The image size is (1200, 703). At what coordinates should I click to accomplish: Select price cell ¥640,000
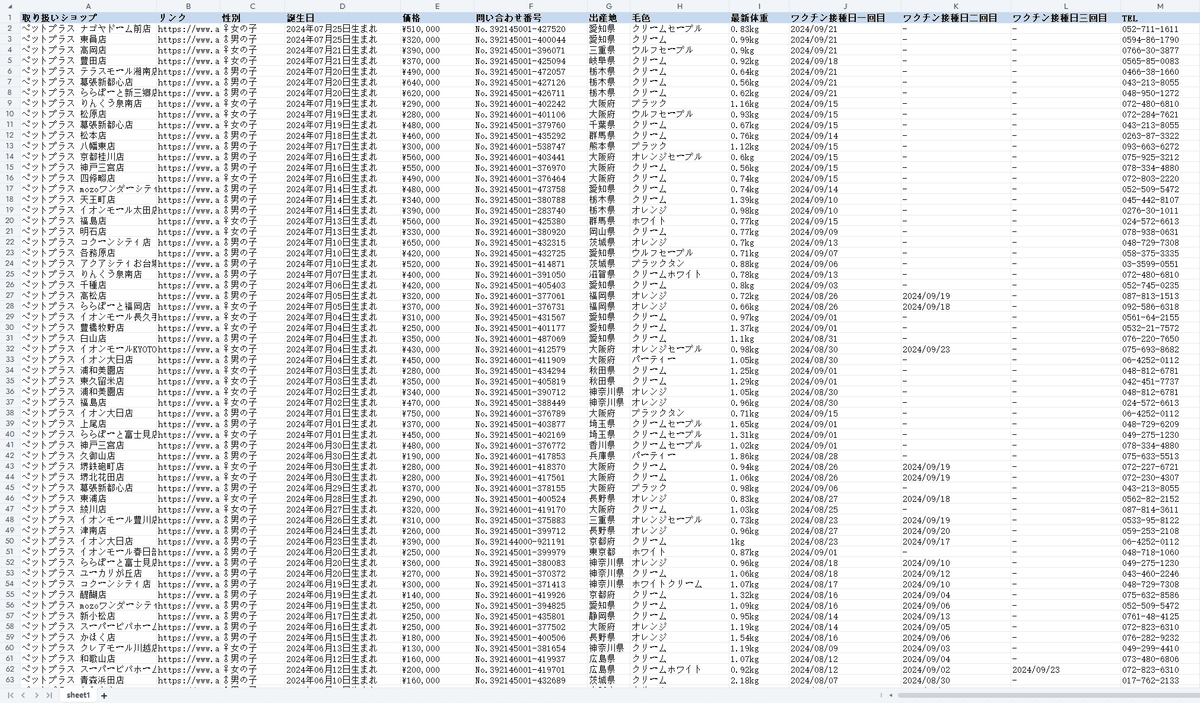(x=437, y=82)
